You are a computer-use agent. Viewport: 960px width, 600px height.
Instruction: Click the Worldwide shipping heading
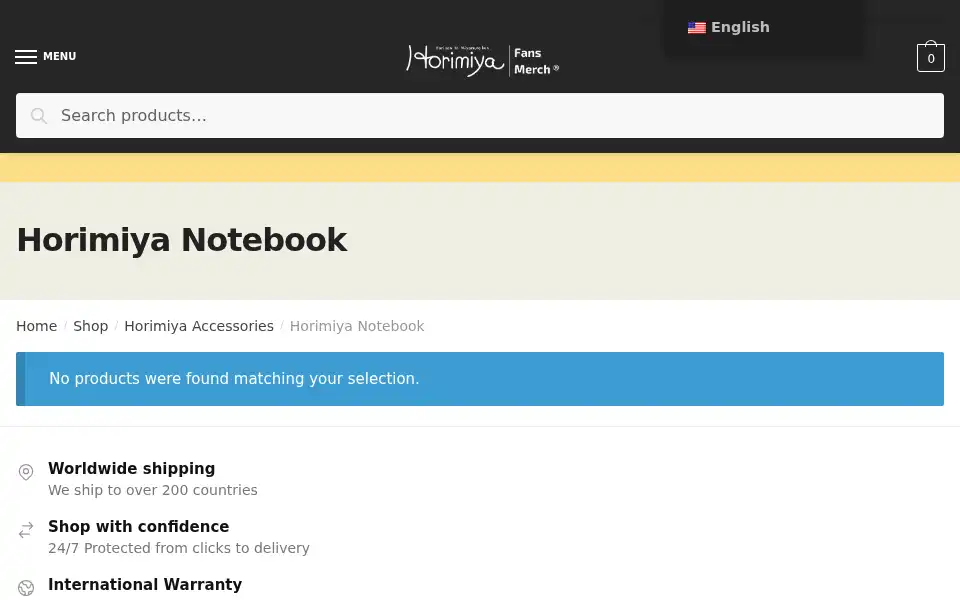132,469
